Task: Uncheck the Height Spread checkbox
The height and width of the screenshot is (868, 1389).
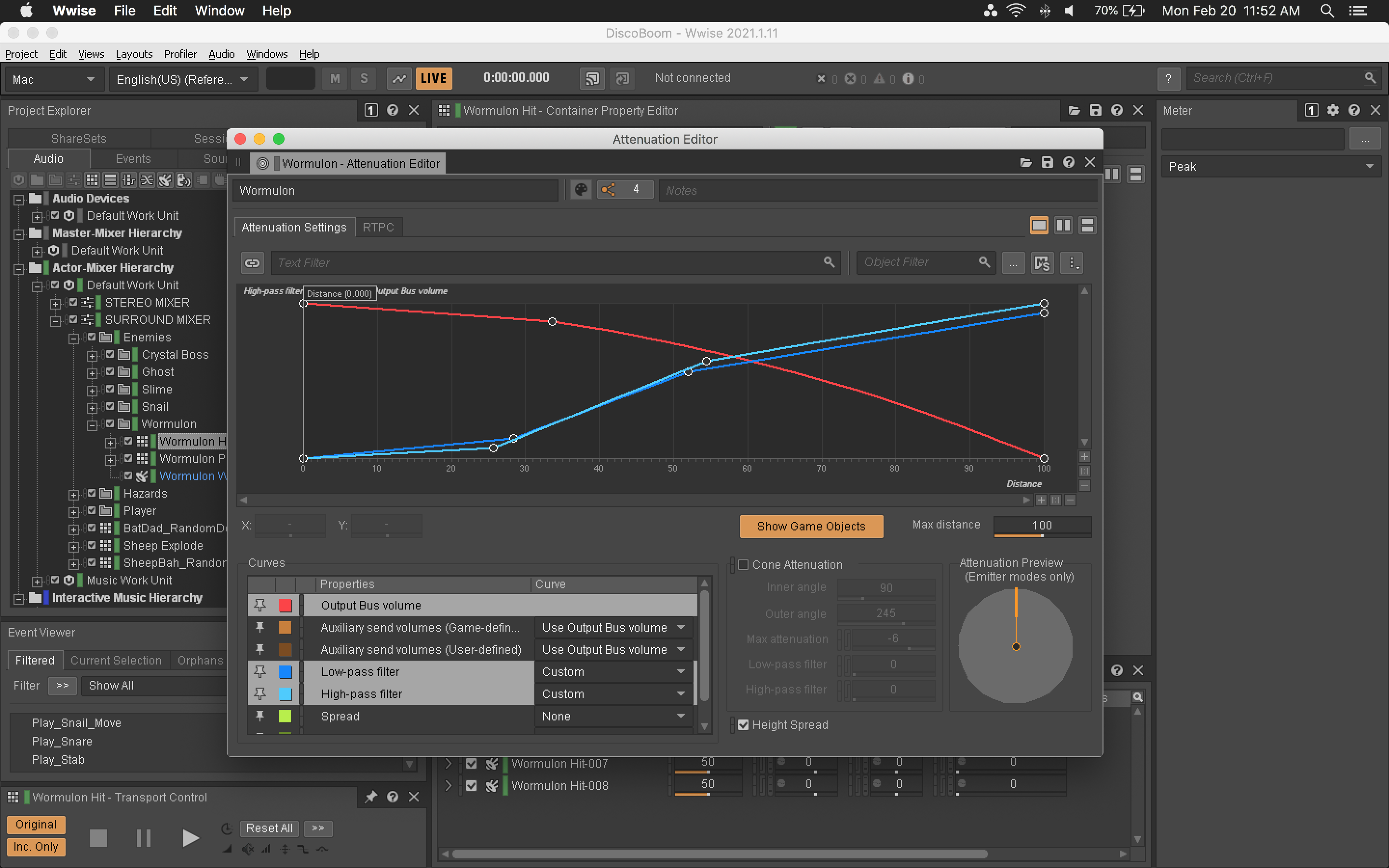Action: [x=743, y=724]
